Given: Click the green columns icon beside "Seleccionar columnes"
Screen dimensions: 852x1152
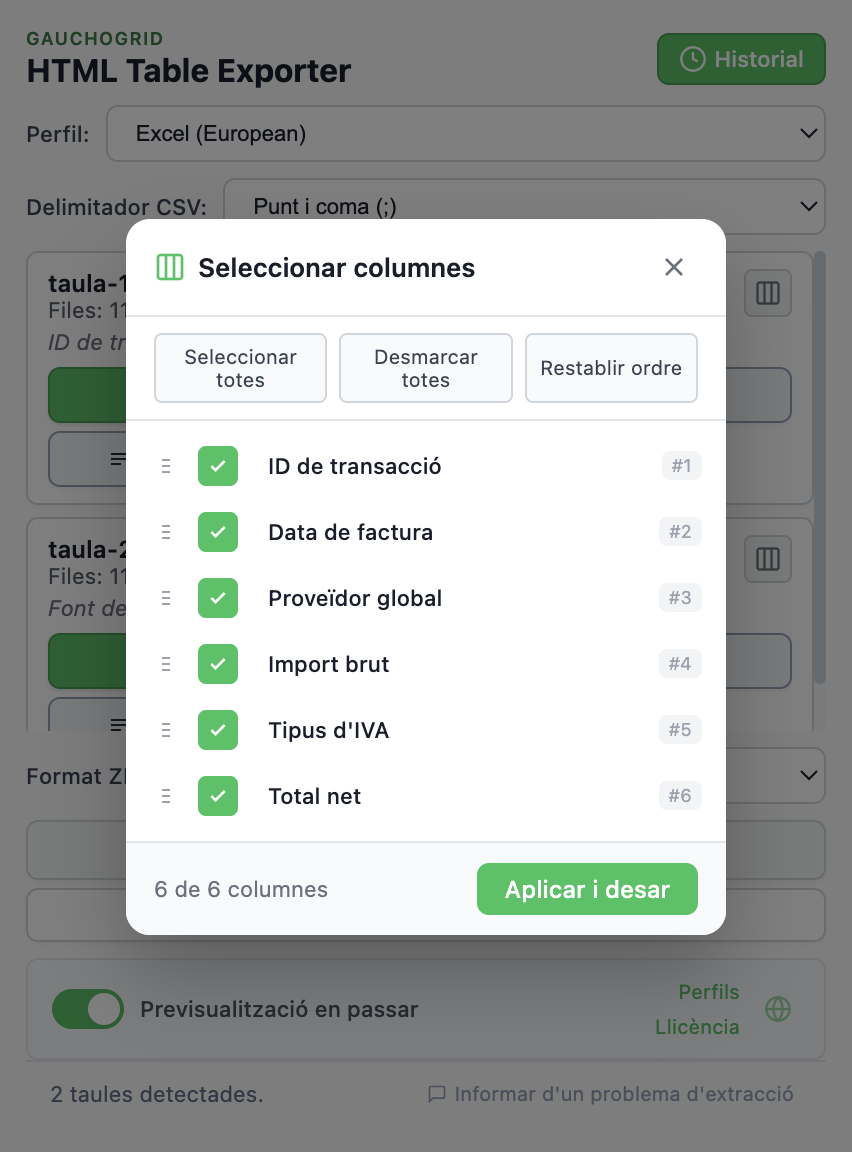Looking at the screenshot, I should pyautogui.click(x=169, y=267).
